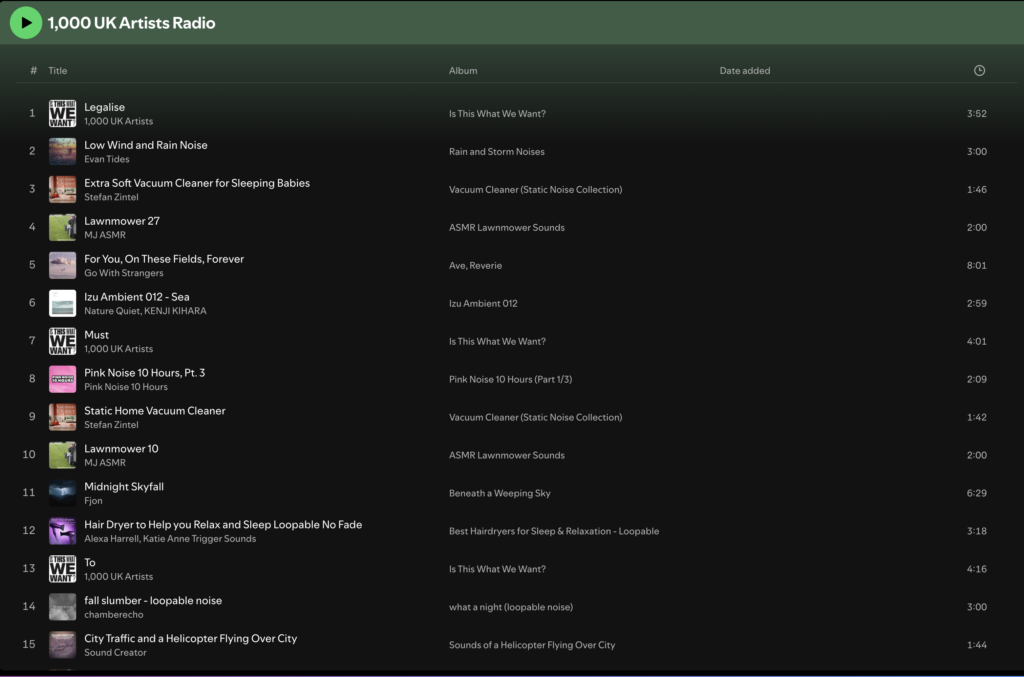Screen dimensions: 1024x677
Task: Click For You, On These Fields cover art
Action: coord(63,265)
